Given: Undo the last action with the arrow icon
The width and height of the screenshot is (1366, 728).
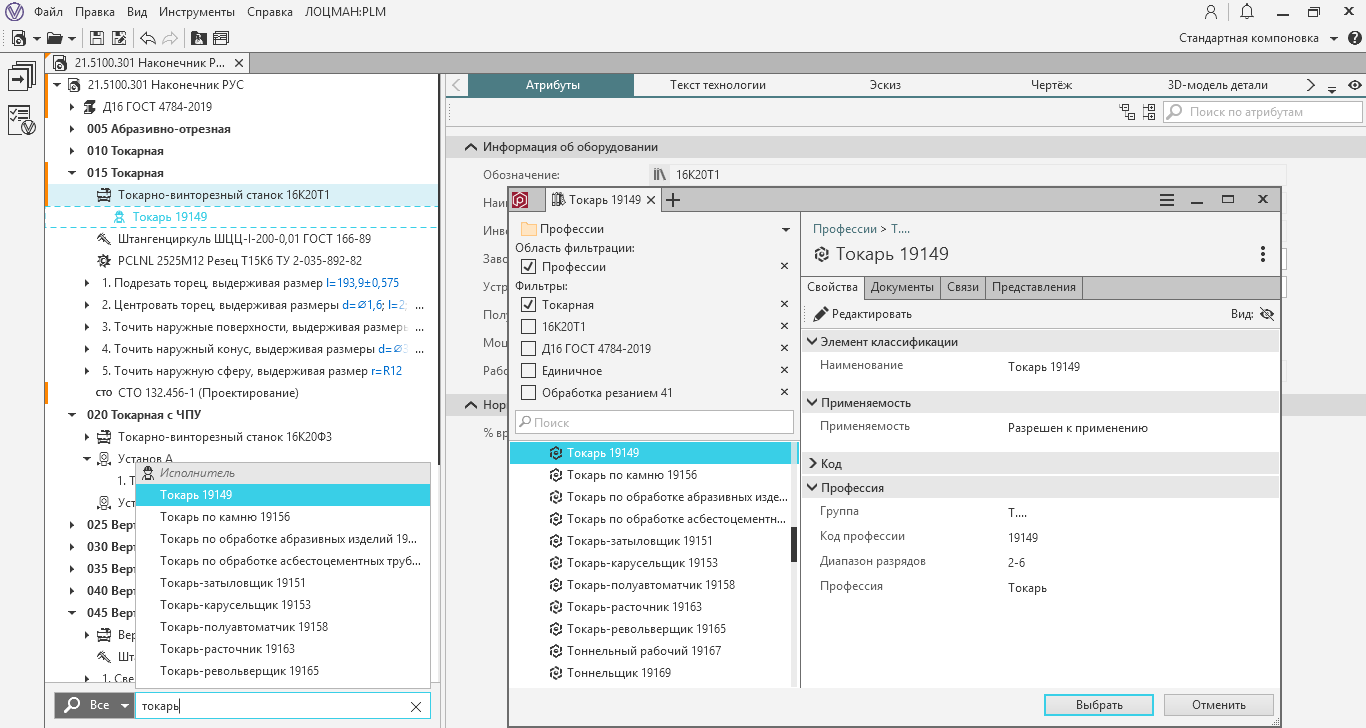Looking at the screenshot, I should (148, 38).
